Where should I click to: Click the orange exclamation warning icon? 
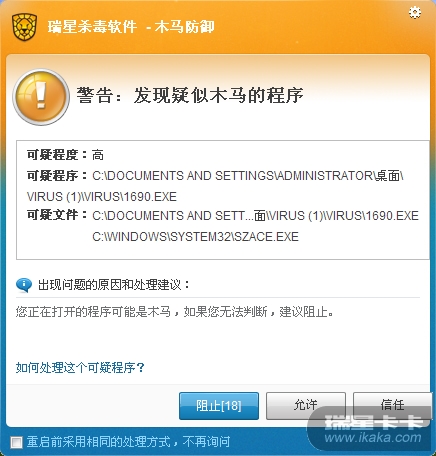(x=41, y=97)
